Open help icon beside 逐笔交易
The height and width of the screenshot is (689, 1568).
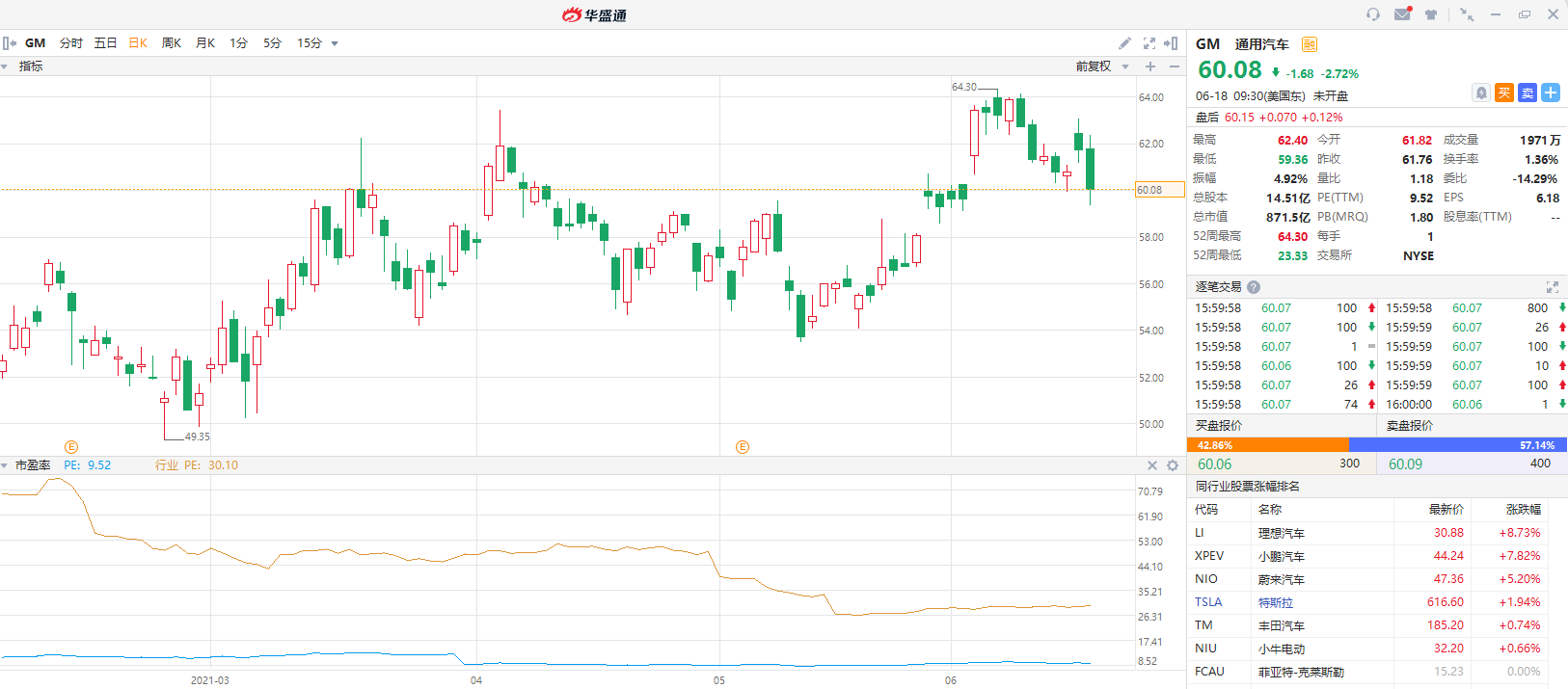(1254, 287)
